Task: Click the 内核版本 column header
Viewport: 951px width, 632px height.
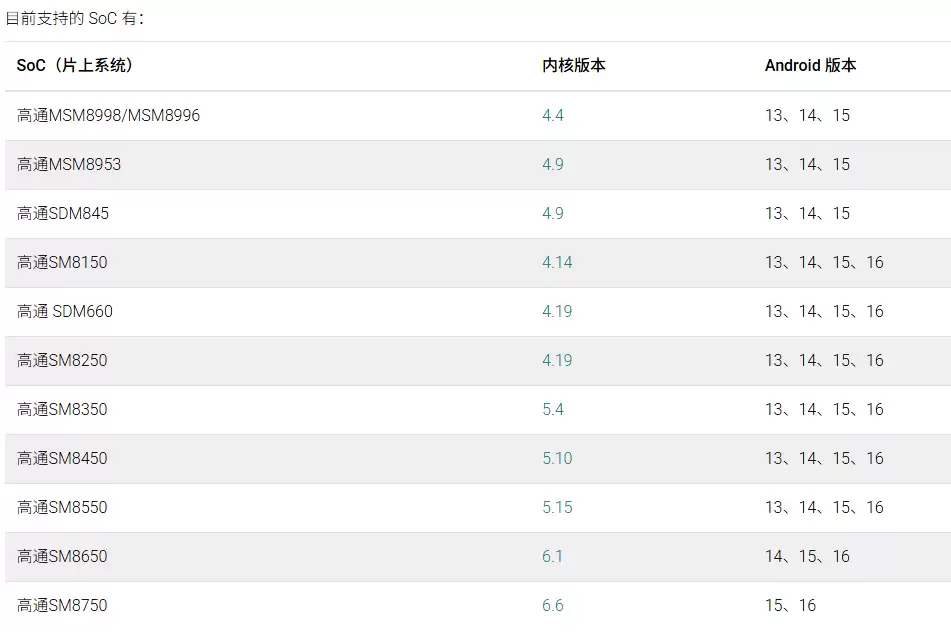Action: 574,66
